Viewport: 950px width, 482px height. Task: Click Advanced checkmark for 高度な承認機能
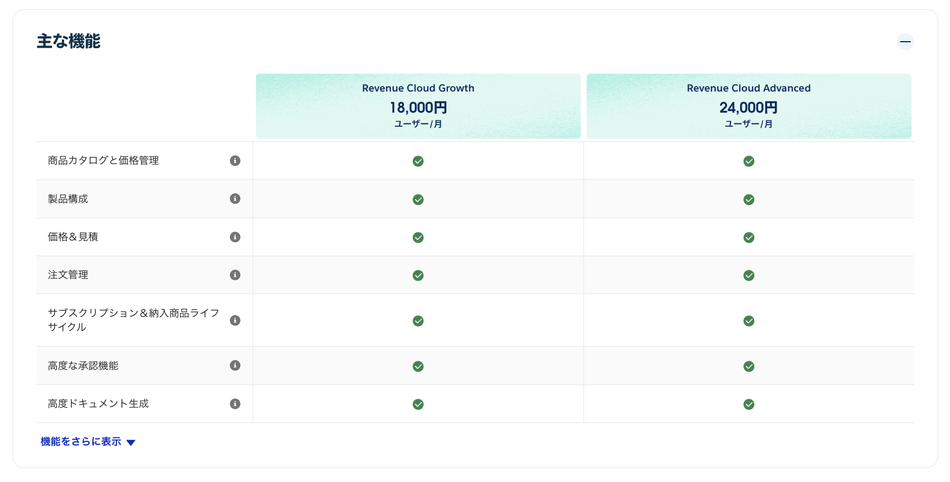click(x=749, y=366)
